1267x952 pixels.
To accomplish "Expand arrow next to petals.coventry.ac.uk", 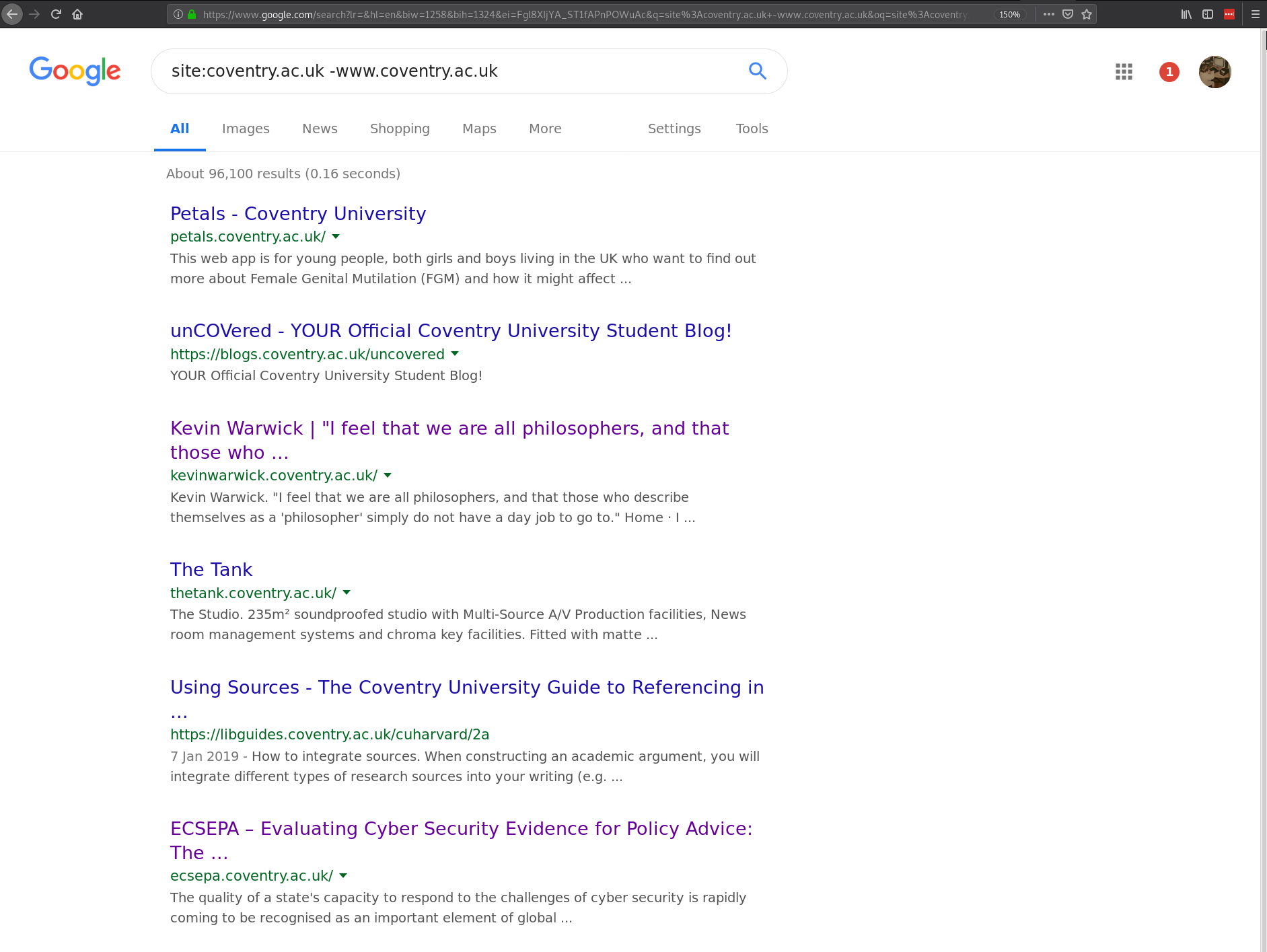I will [x=336, y=237].
